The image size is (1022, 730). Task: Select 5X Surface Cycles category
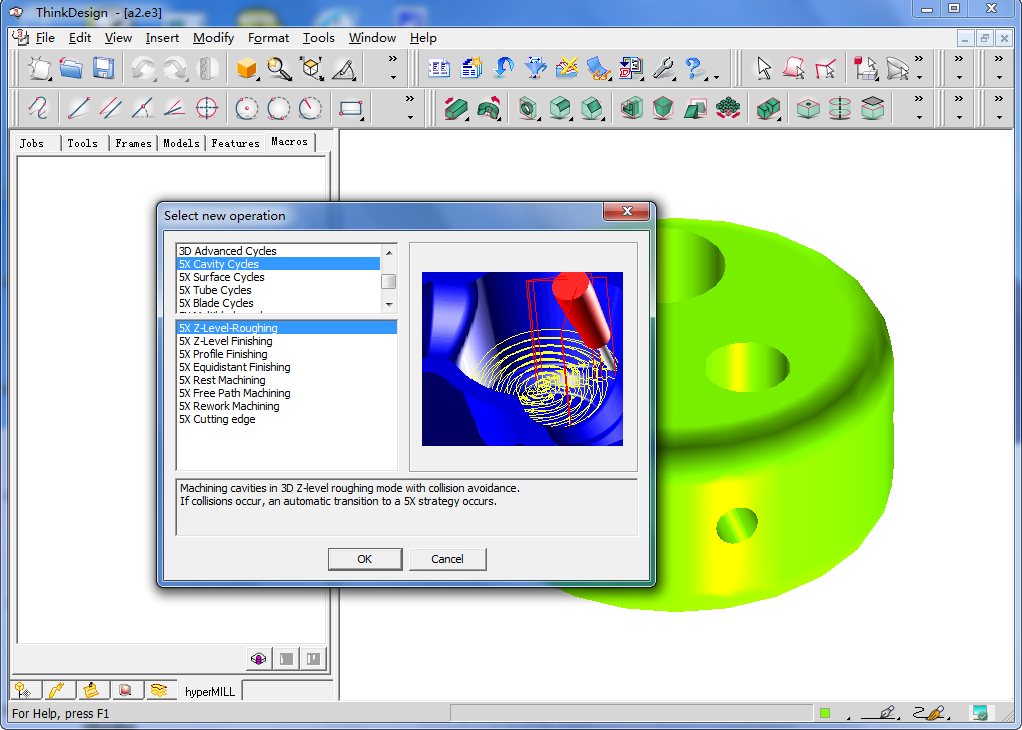click(x=278, y=277)
